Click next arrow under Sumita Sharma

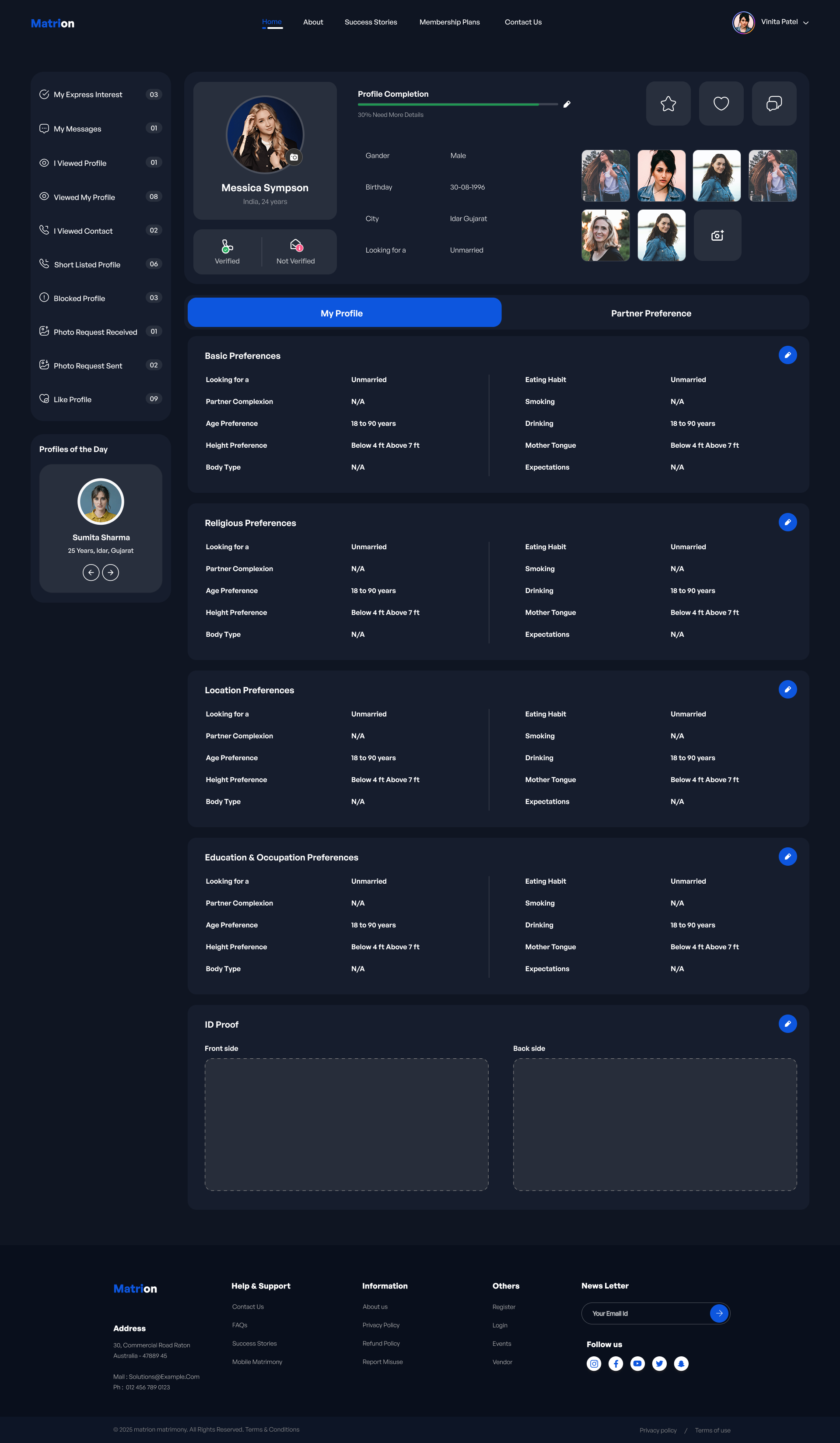[x=110, y=572]
